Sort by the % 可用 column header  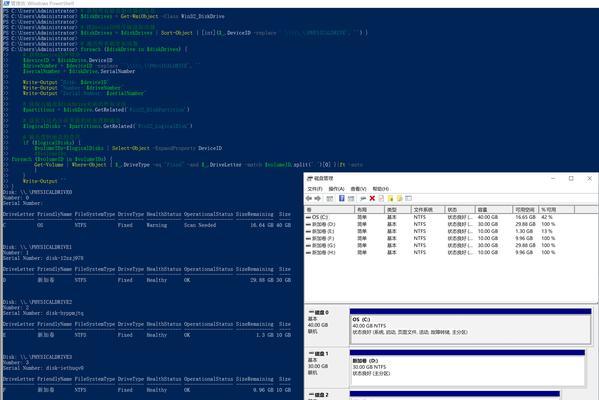pyautogui.click(x=556, y=210)
